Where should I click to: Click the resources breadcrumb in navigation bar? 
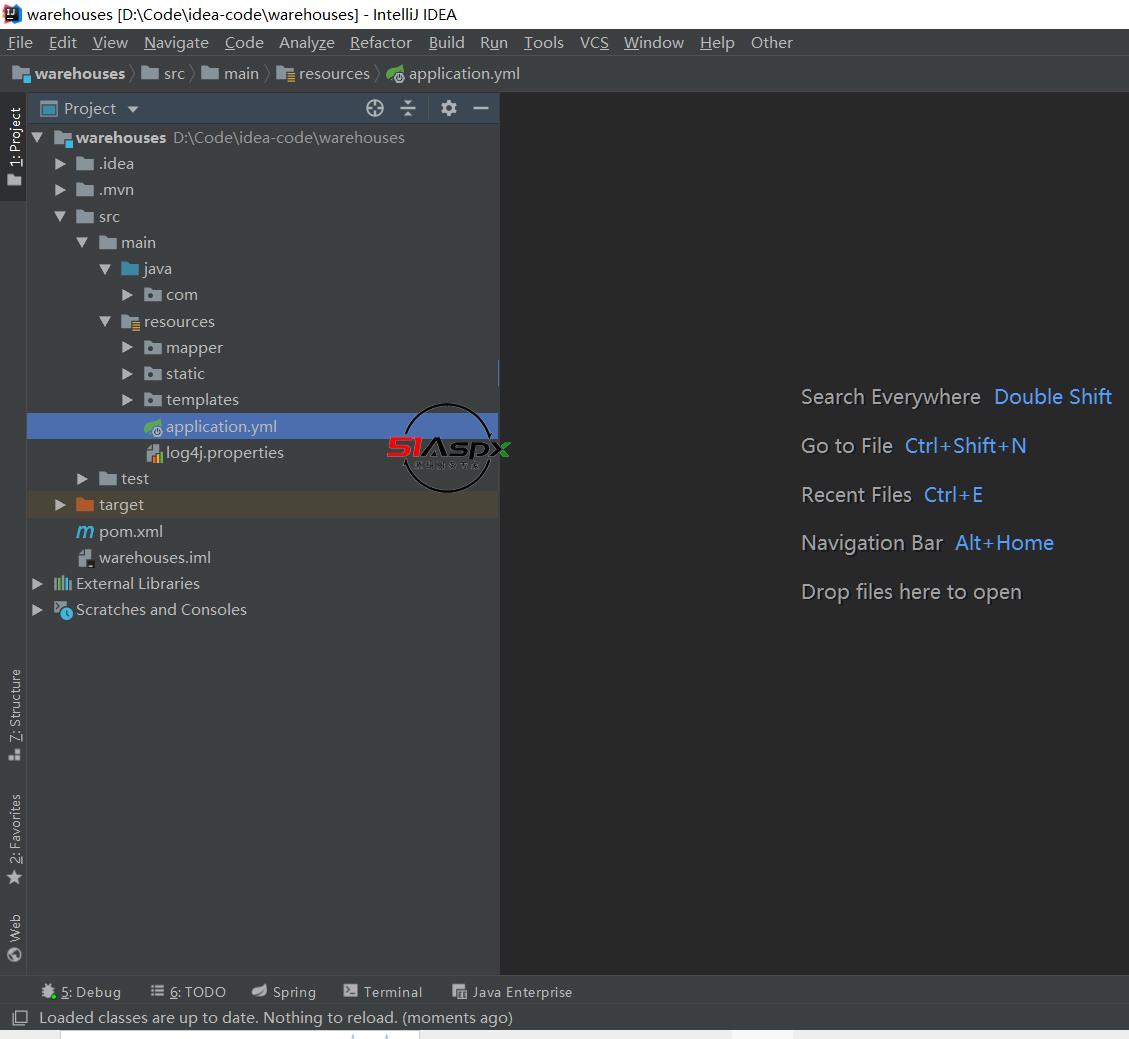tap(323, 74)
